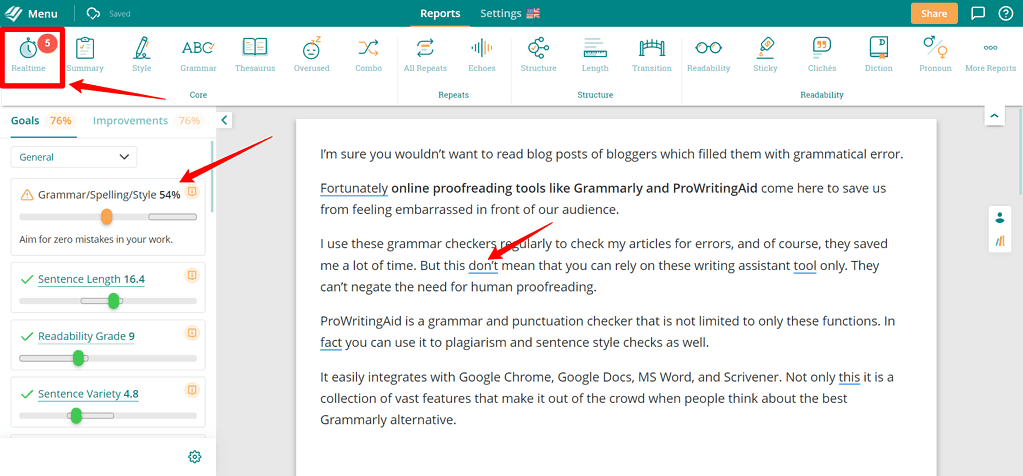Click the orange Share button
This screenshot has height=476, width=1023.
pos(933,14)
